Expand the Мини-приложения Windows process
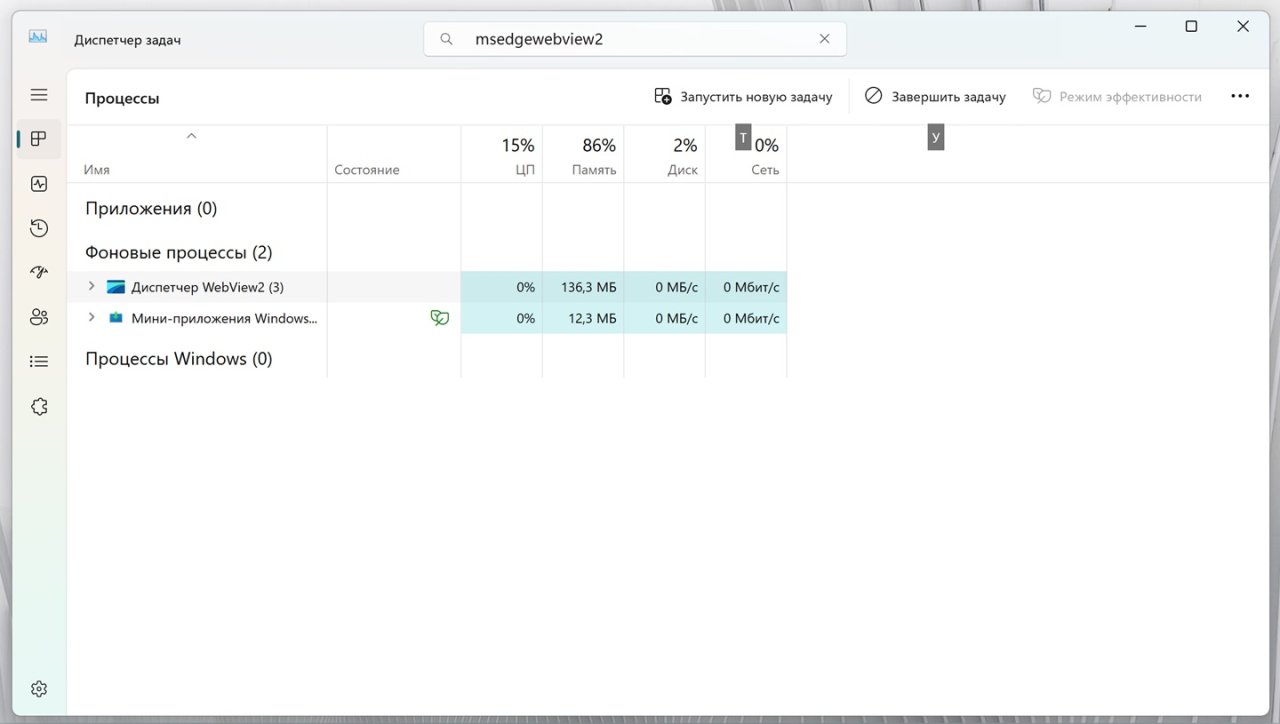The width and height of the screenshot is (1280, 724). (90, 317)
